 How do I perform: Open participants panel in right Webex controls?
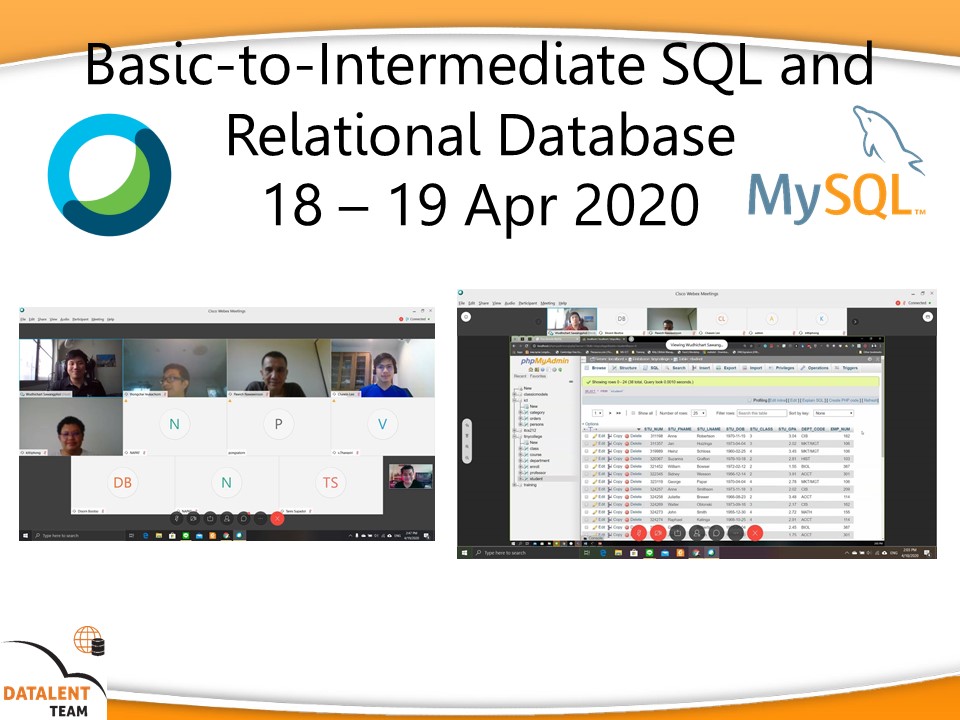[697, 533]
